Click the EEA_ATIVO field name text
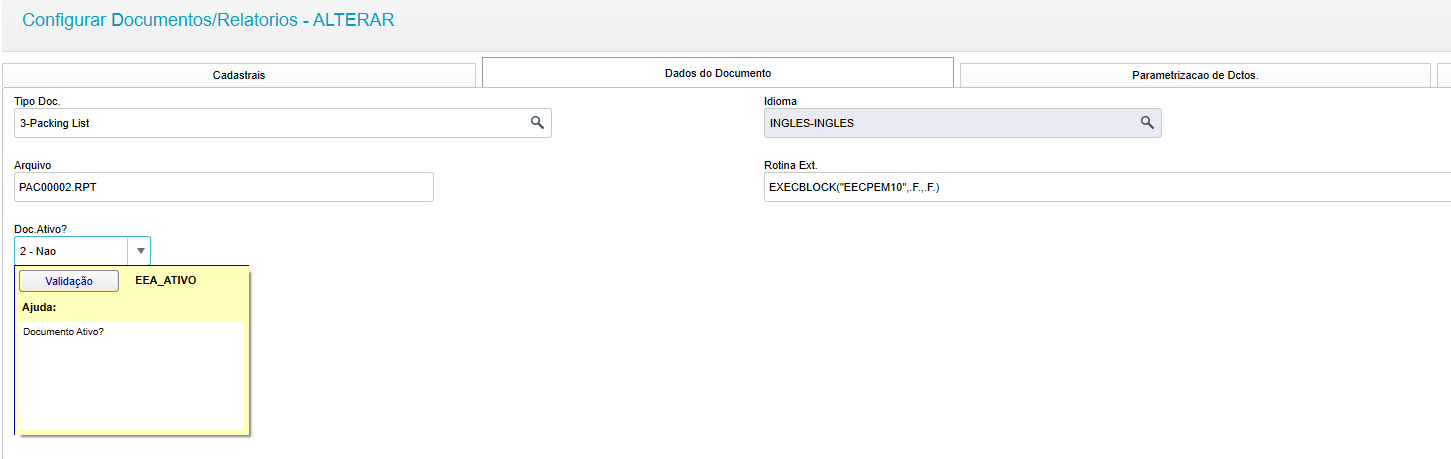The width and height of the screenshot is (1451, 459). point(166,280)
